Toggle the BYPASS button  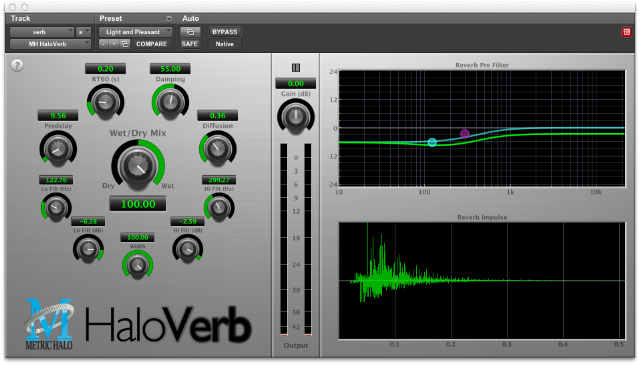(x=224, y=32)
